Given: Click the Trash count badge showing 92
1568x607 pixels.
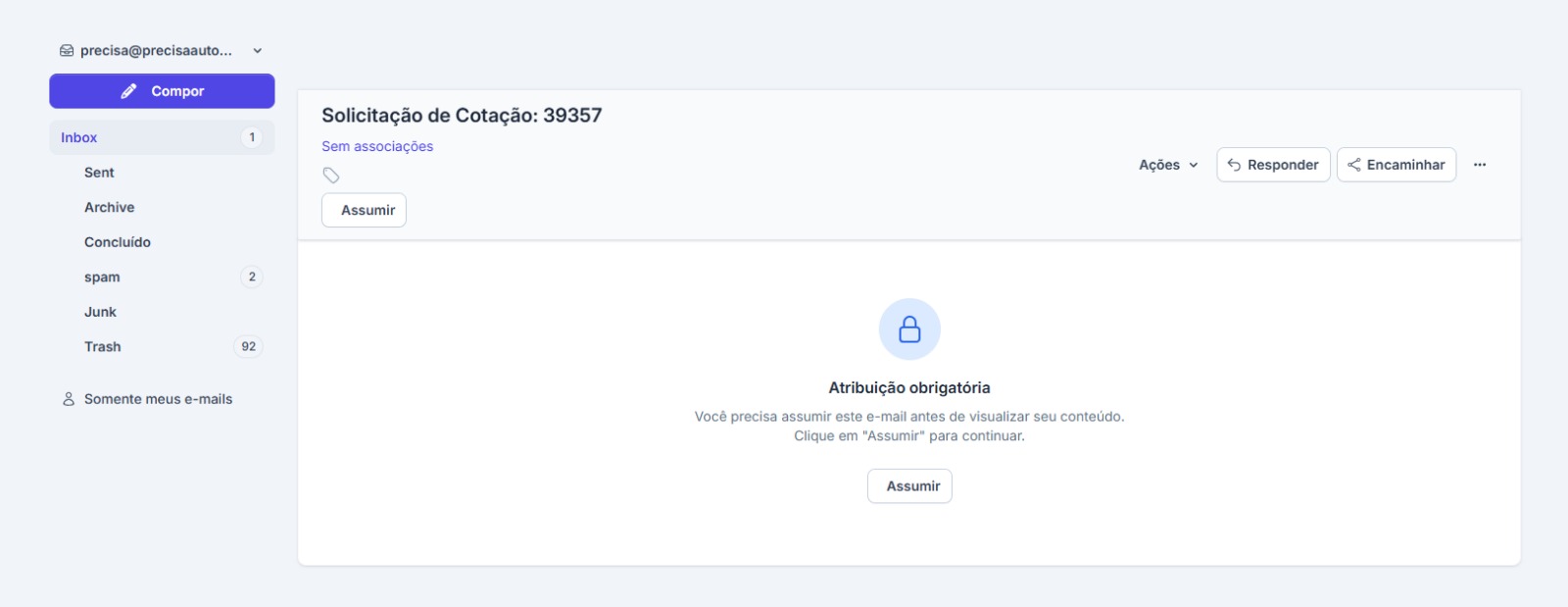Looking at the screenshot, I should (249, 347).
